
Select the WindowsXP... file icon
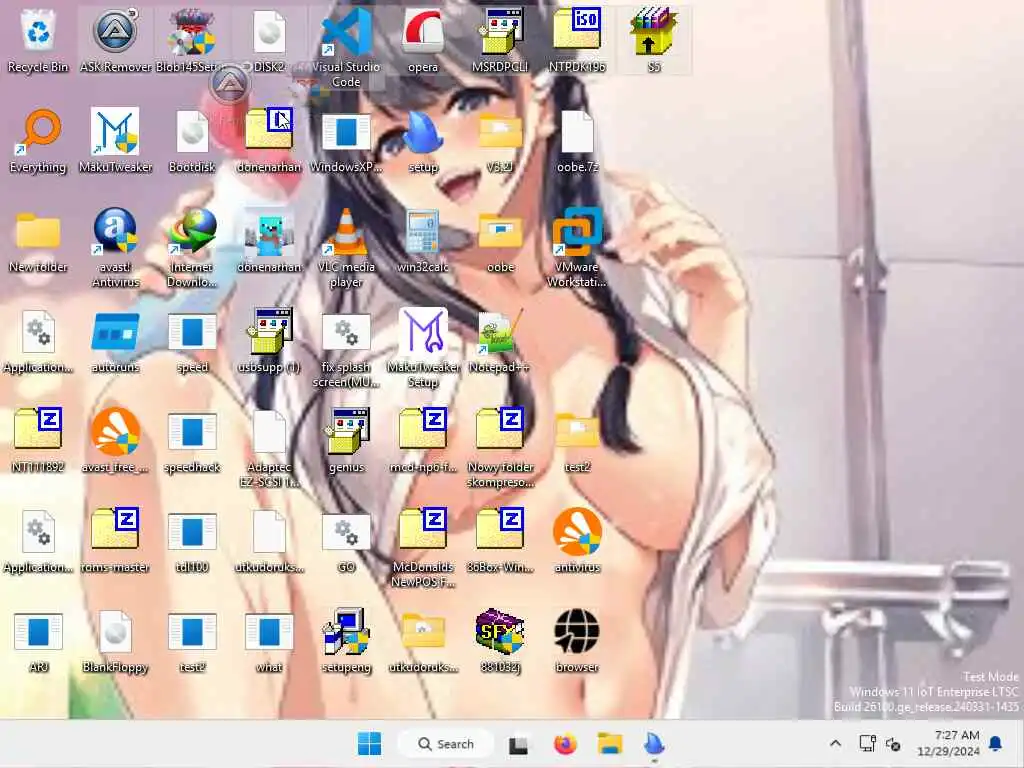346,141
